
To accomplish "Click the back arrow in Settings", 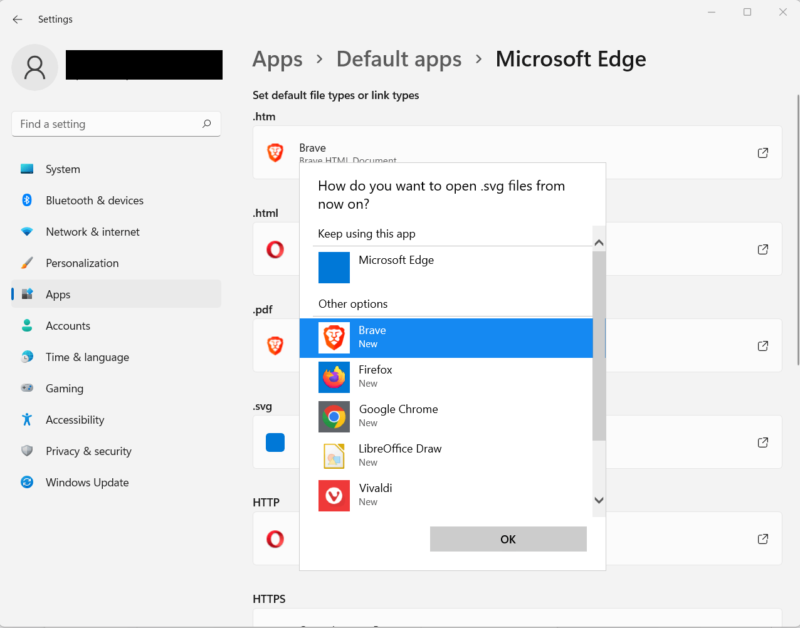I will point(16,18).
